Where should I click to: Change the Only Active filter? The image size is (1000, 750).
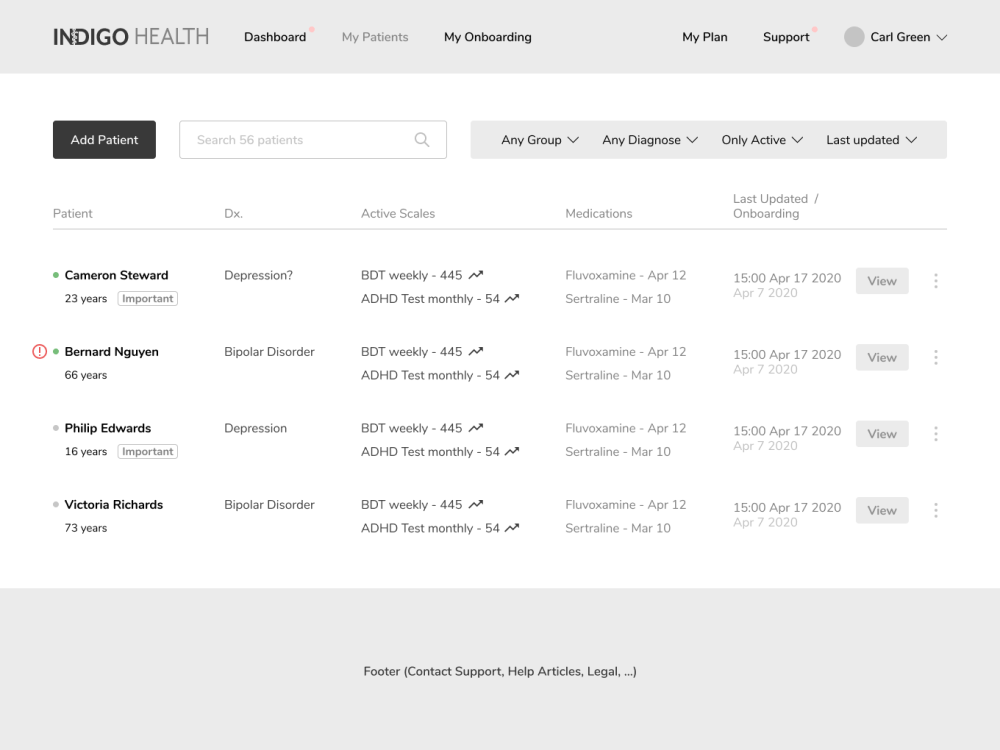pyautogui.click(x=762, y=139)
